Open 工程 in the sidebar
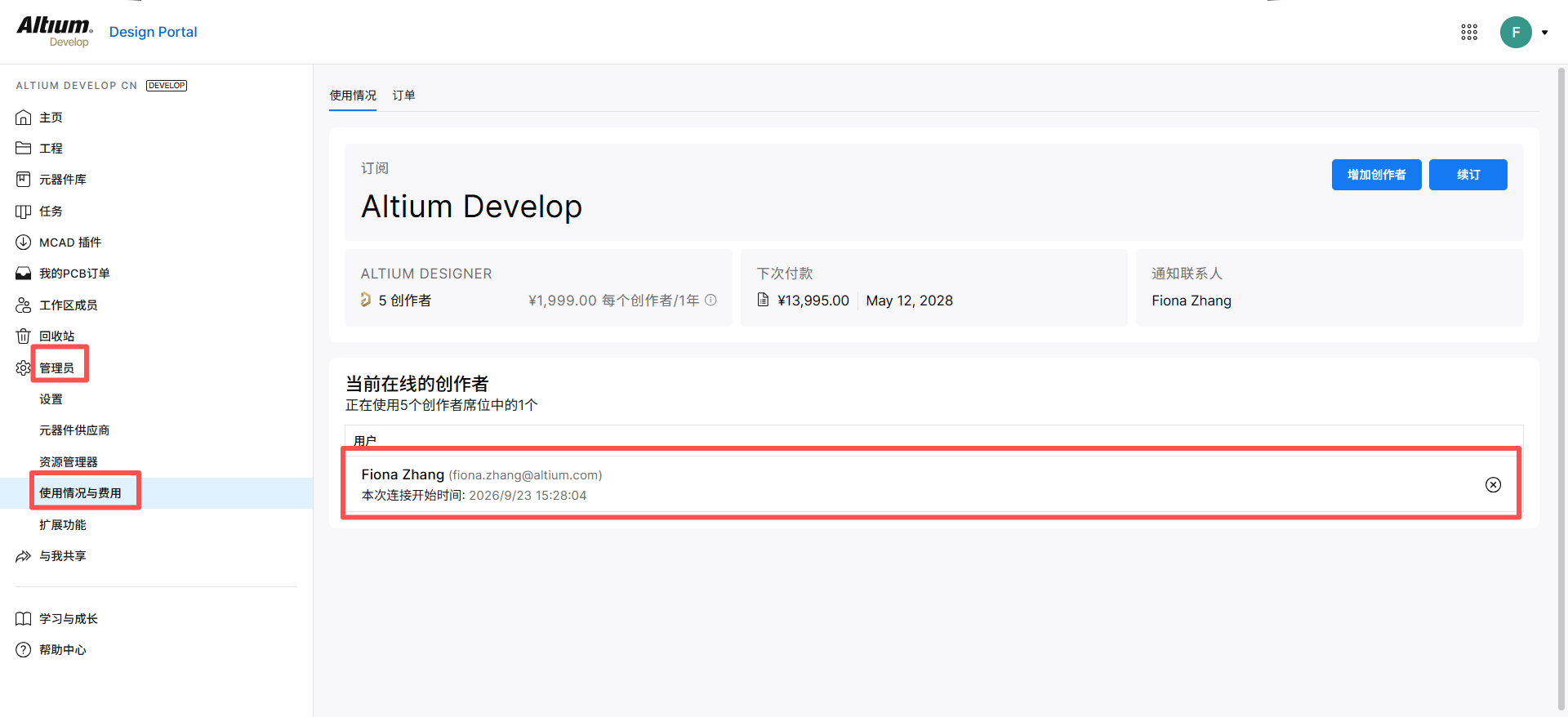Viewport: 1568px width, 717px height. click(51, 149)
